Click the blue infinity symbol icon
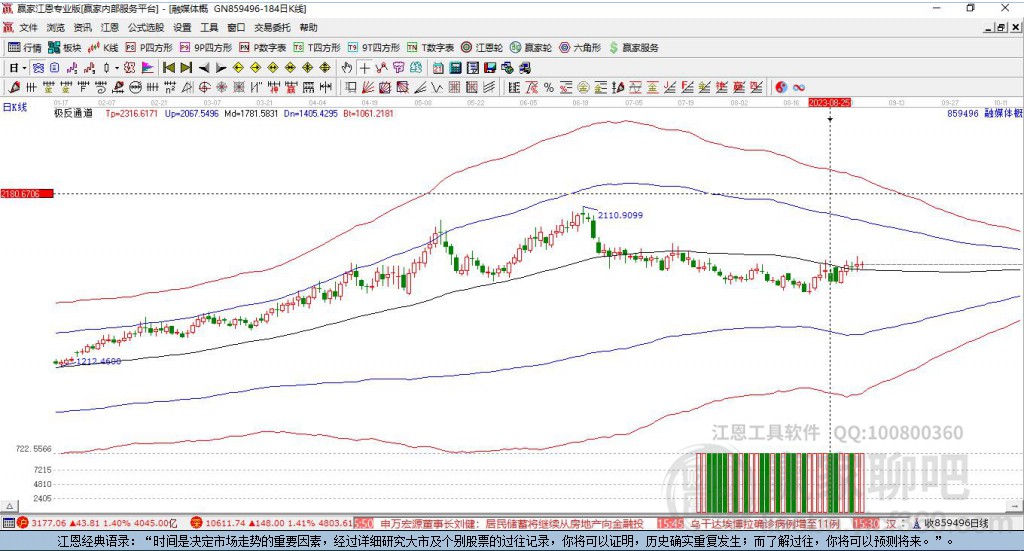The width and height of the screenshot is (1024, 551). [799, 87]
